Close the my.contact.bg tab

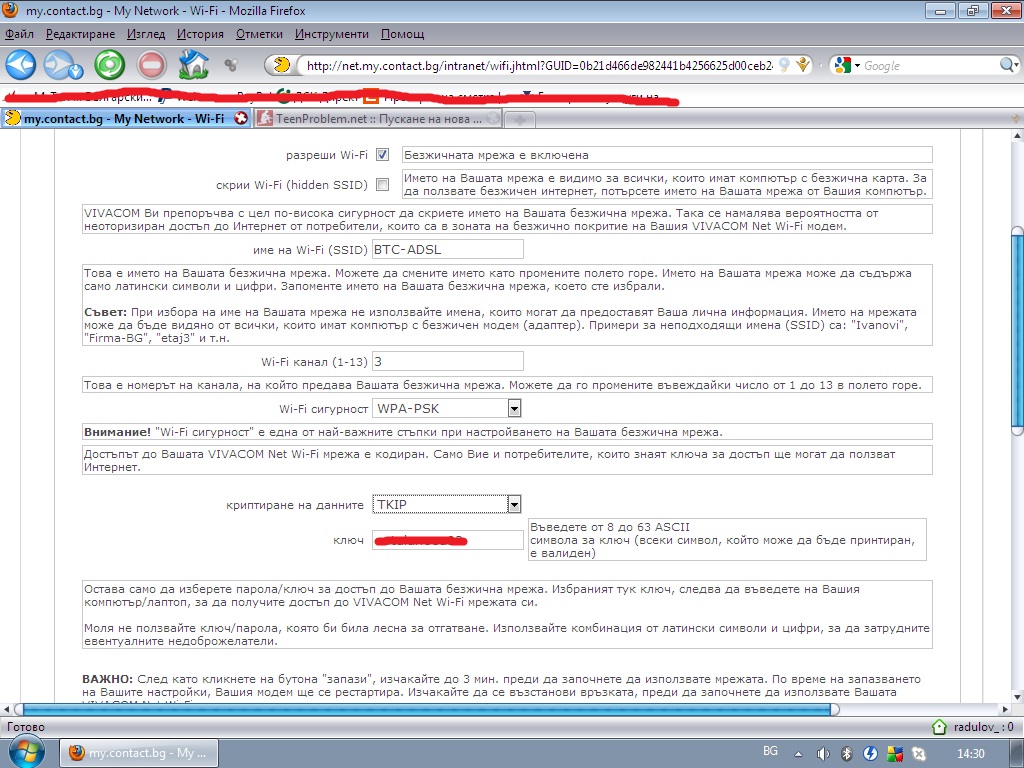[x=241, y=118]
